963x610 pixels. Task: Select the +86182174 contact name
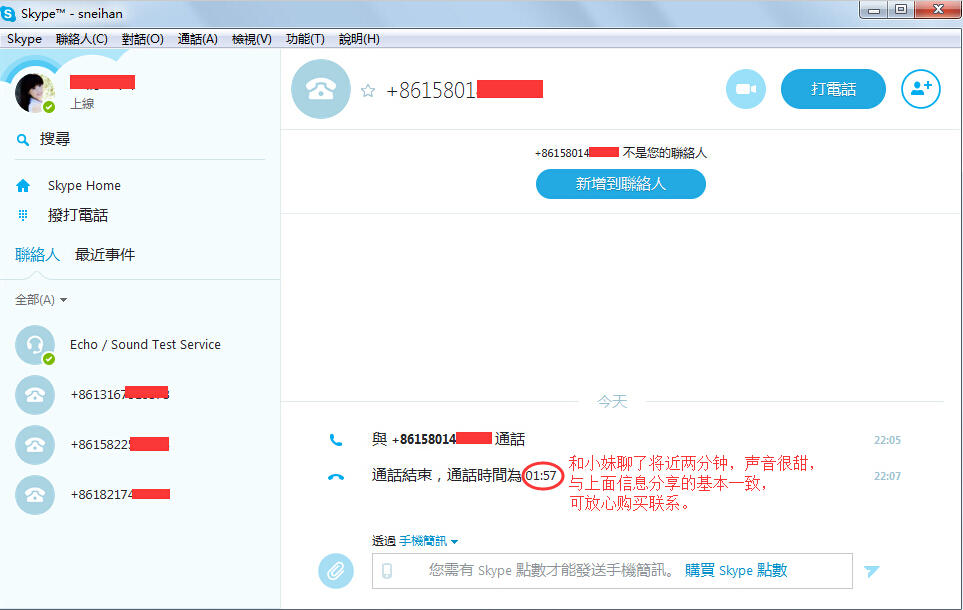pyautogui.click(x=120, y=495)
